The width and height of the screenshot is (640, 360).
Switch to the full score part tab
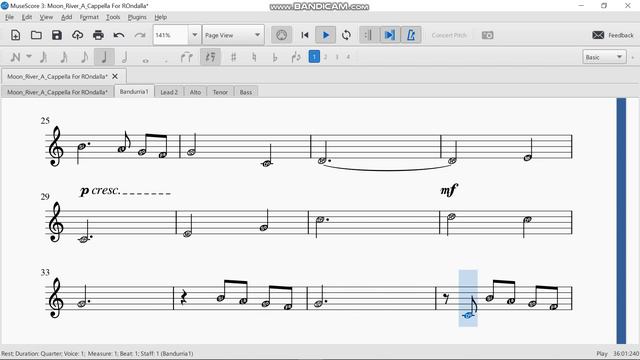57,92
